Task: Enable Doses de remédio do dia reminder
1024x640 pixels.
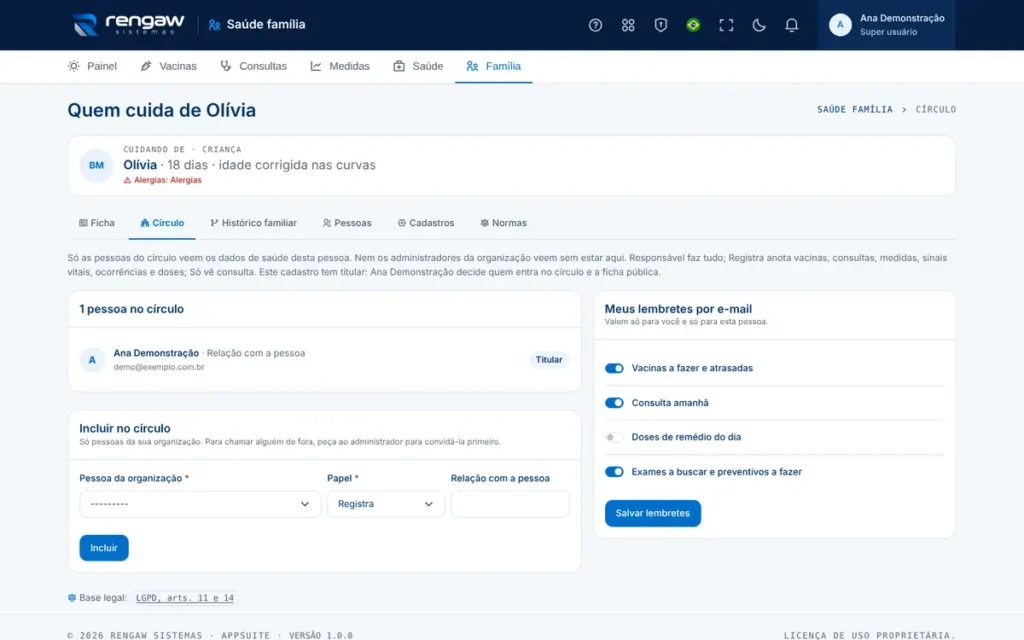Action: click(614, 437)
